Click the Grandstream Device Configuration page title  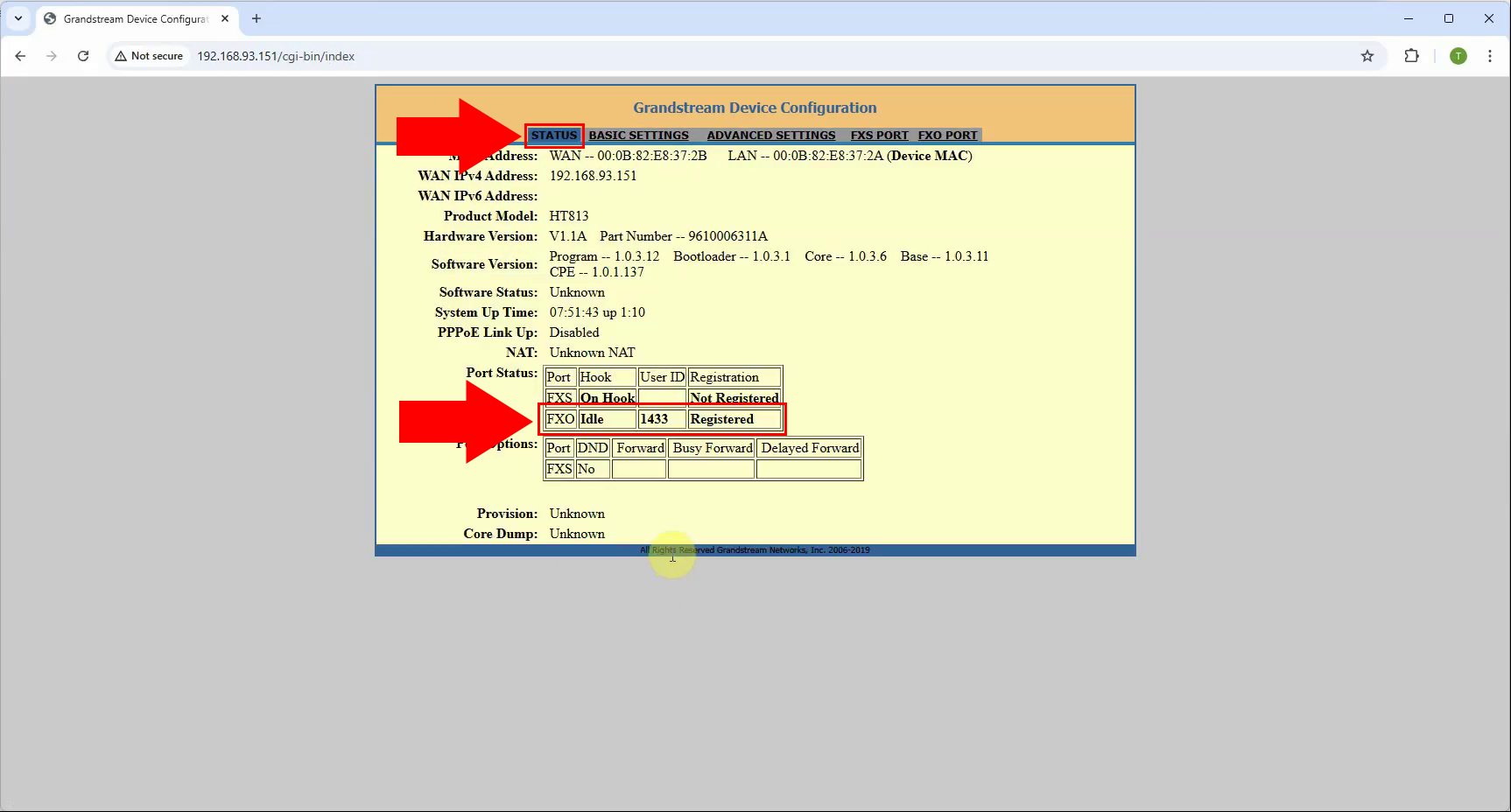pos(755,108)
